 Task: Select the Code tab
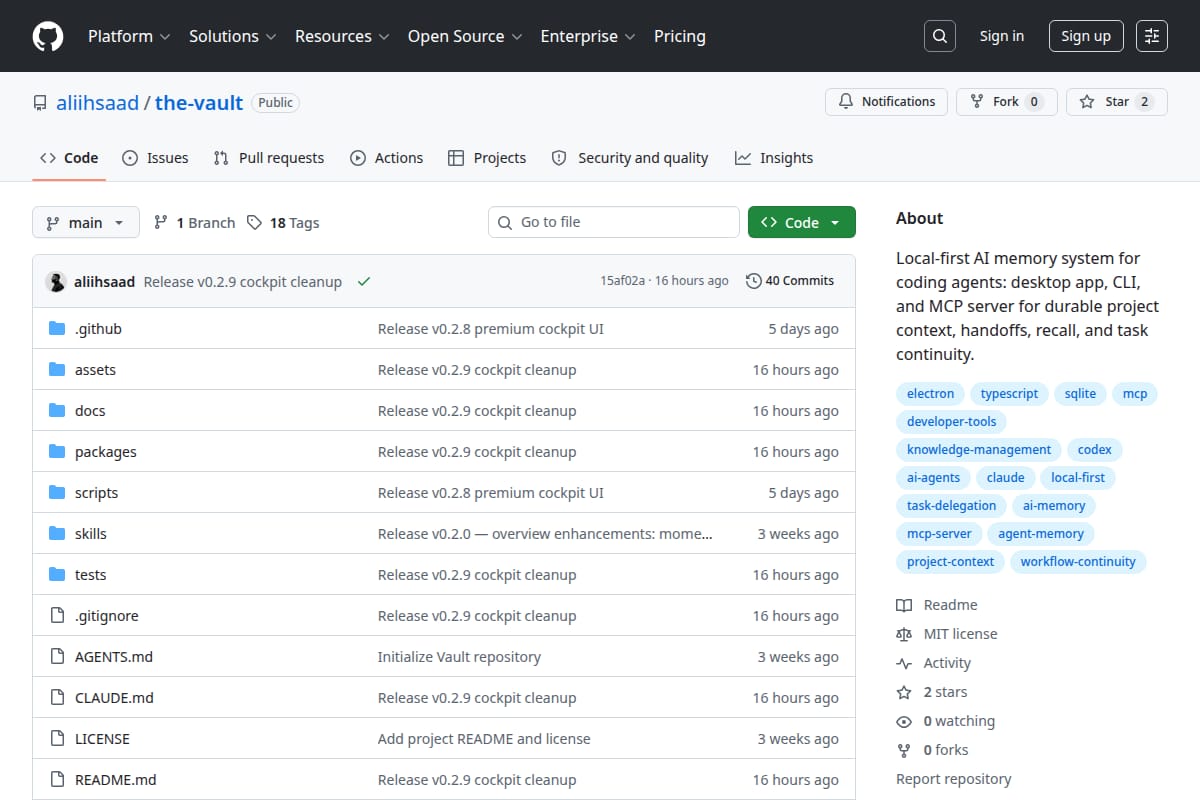(x=69, y=158)
